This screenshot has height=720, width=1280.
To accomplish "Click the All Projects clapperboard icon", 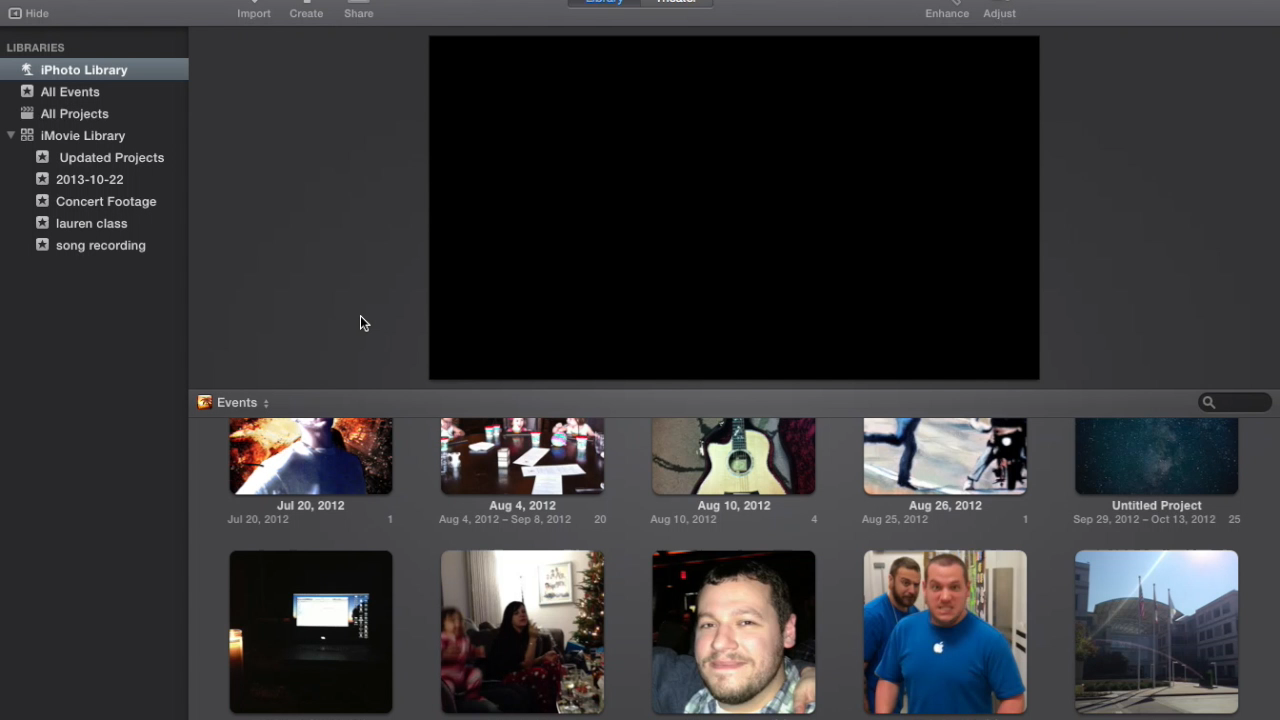I will (27, 113).
